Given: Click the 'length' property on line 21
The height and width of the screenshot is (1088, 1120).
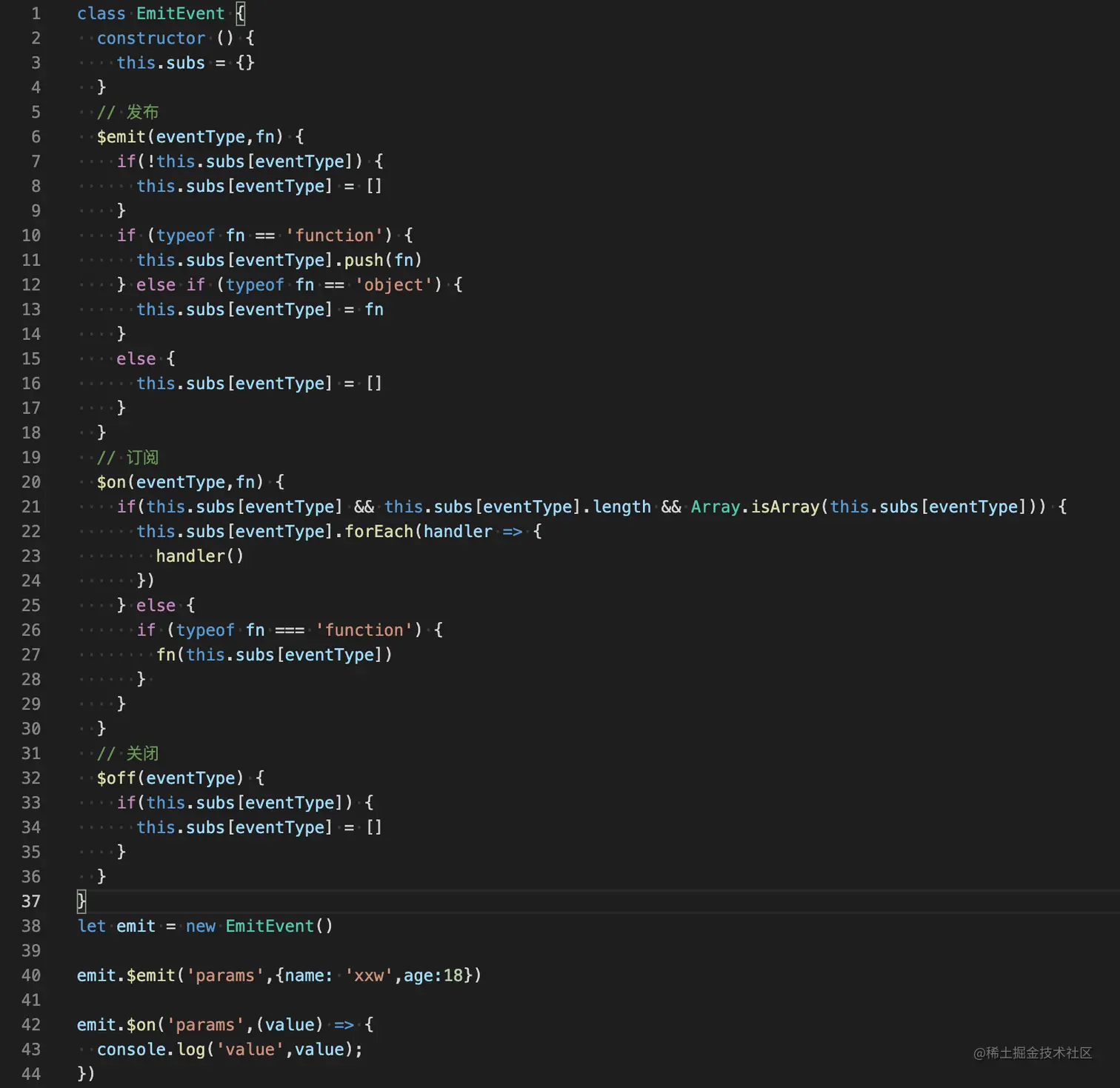Looking at the screenshot, I should coord(621,507).
